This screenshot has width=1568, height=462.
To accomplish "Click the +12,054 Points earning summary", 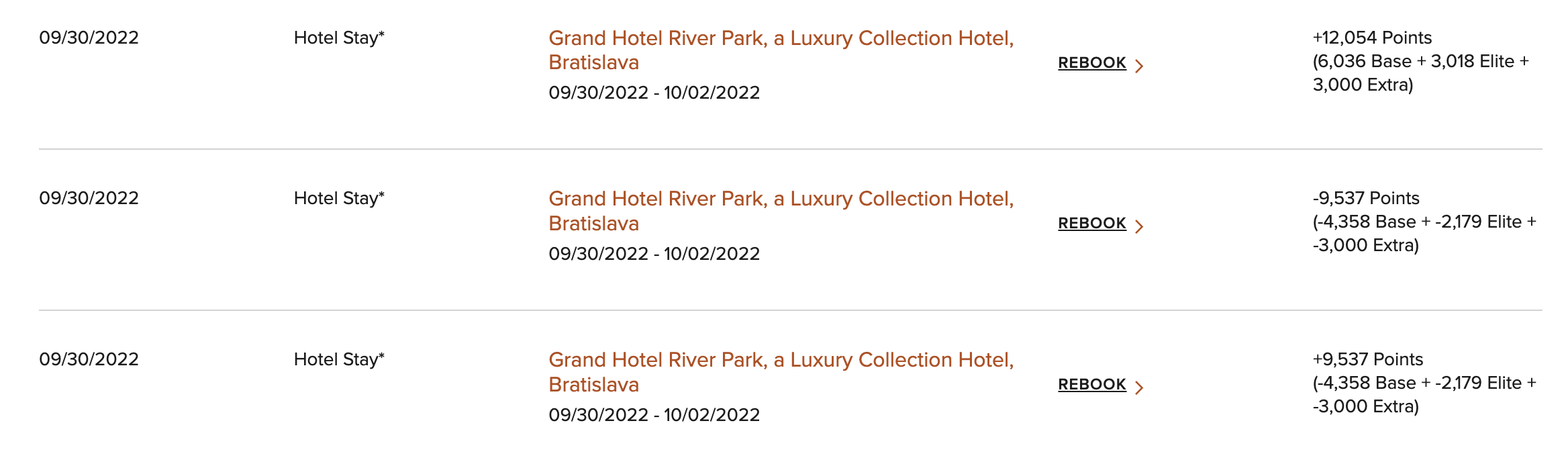I will coord(1372,38).
